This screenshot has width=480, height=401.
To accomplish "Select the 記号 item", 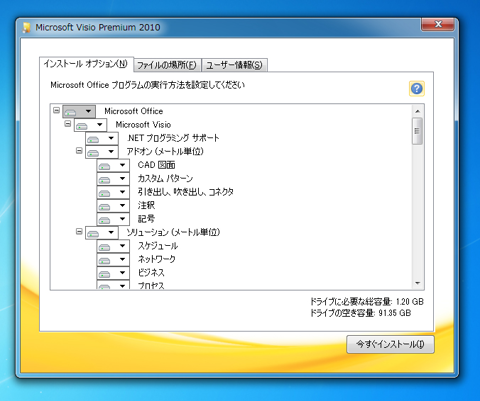I will click(146, 219).
